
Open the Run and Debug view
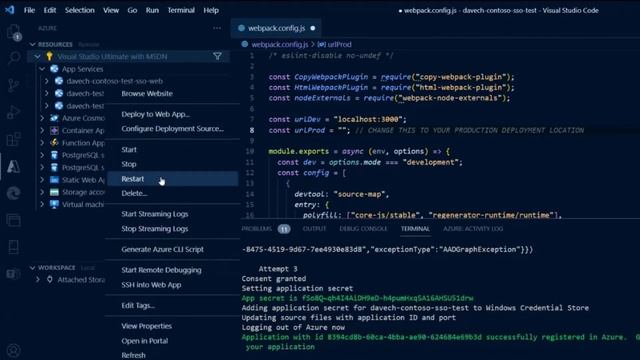coord(13,112)
